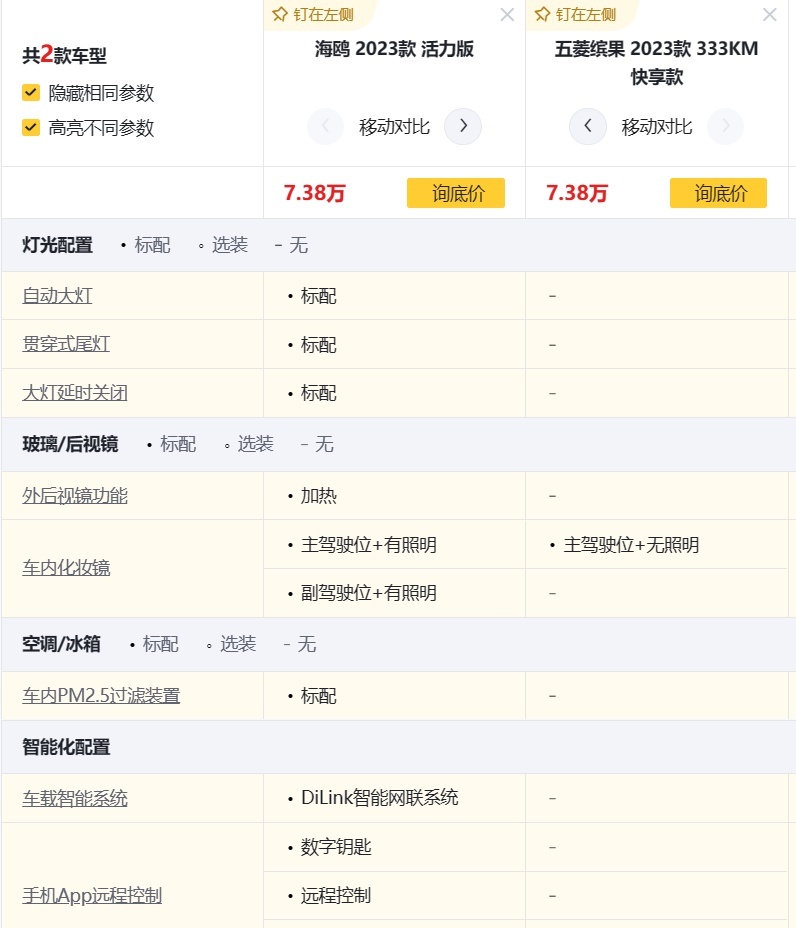Open 五菱缤果 2023款 333KM 快享款 title
Viewport: 796px width, 928px height.
click(656, 62)
